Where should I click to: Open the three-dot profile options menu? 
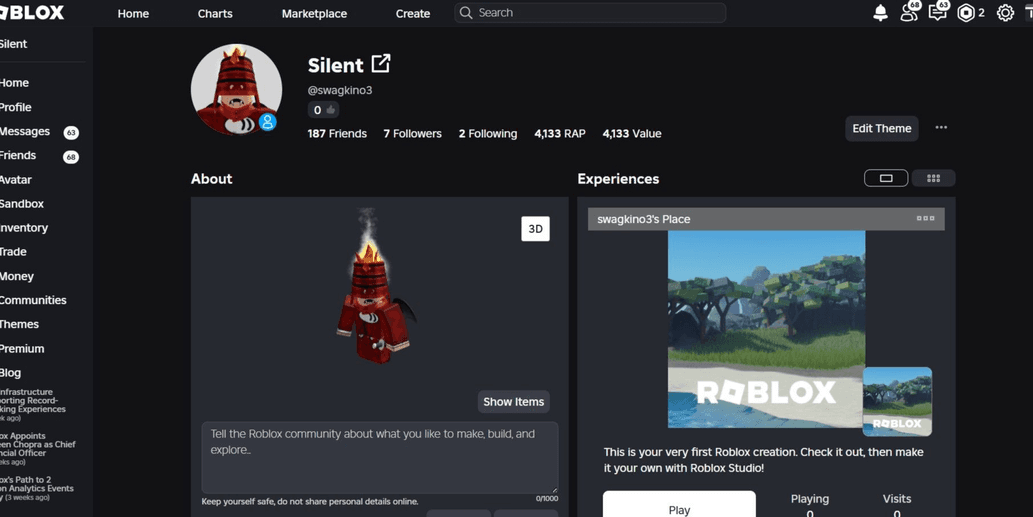tap(941, 128)
